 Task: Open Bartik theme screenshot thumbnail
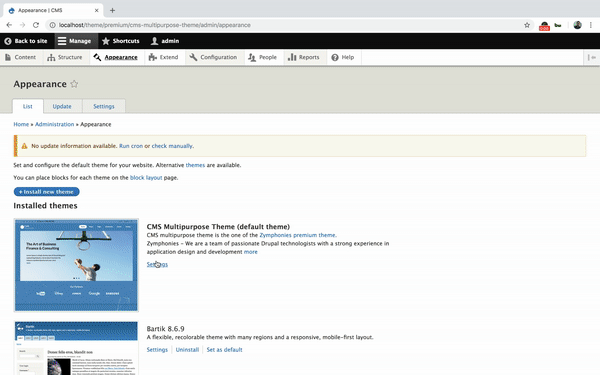tap(76, 348)
